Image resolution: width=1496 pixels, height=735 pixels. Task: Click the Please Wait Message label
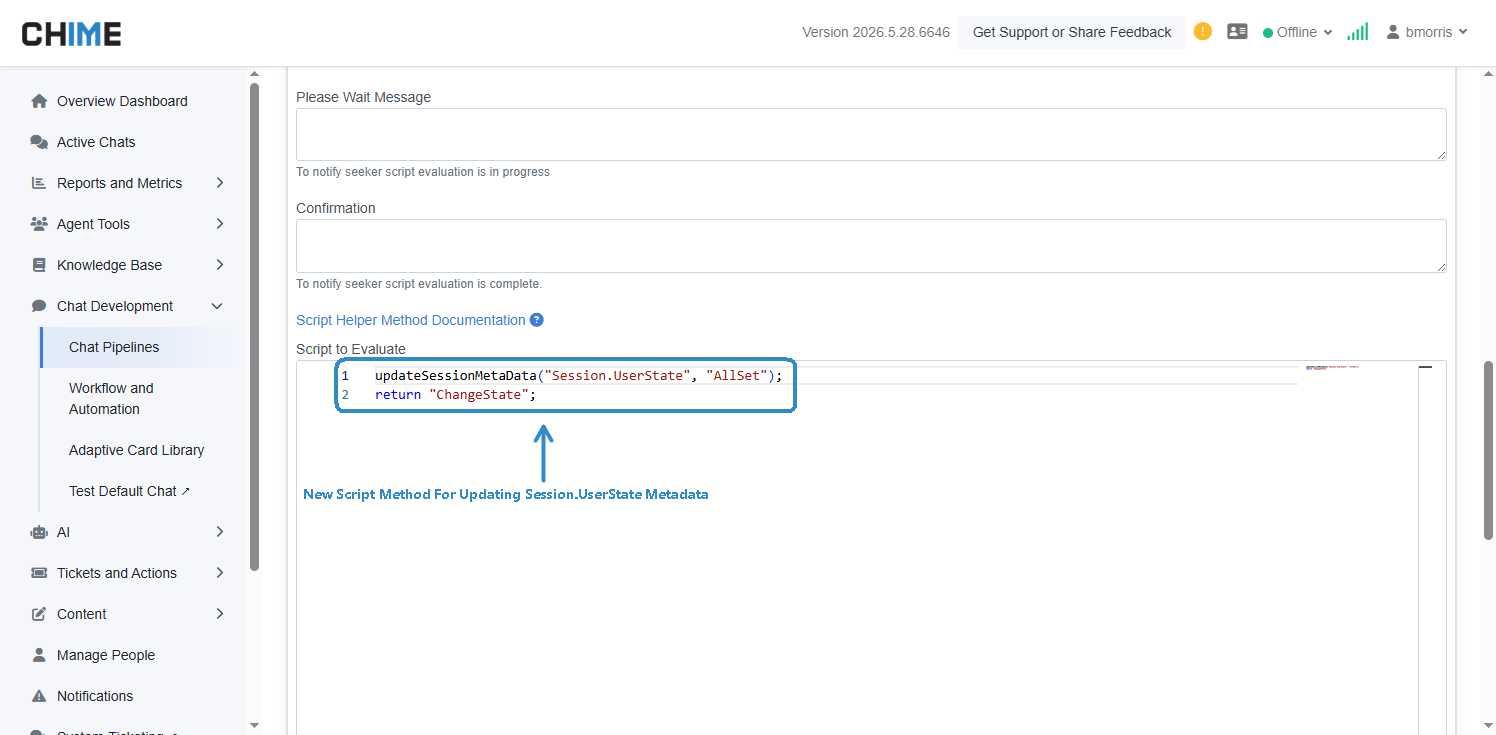(x=364, y=97)
